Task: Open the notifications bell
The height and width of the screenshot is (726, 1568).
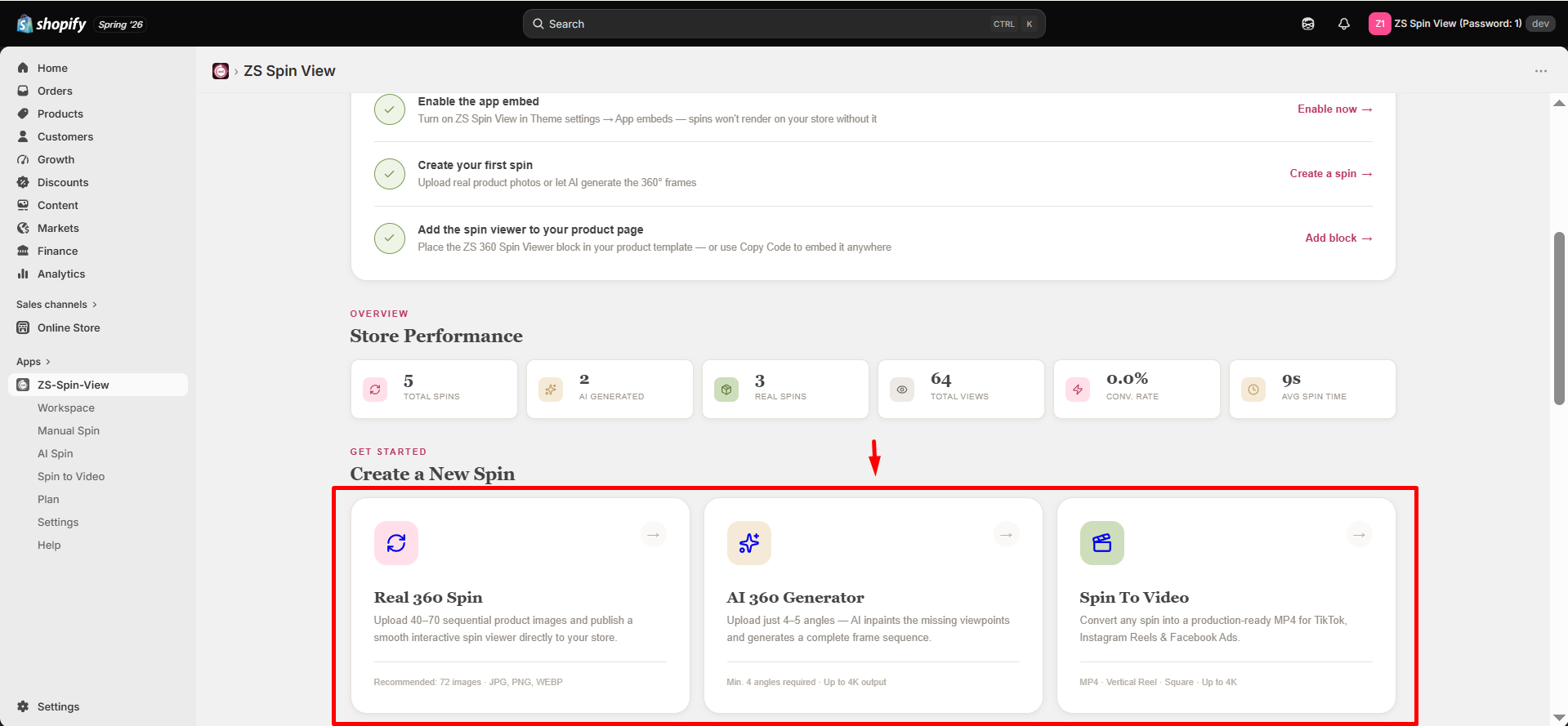Action: point(1344,24)
